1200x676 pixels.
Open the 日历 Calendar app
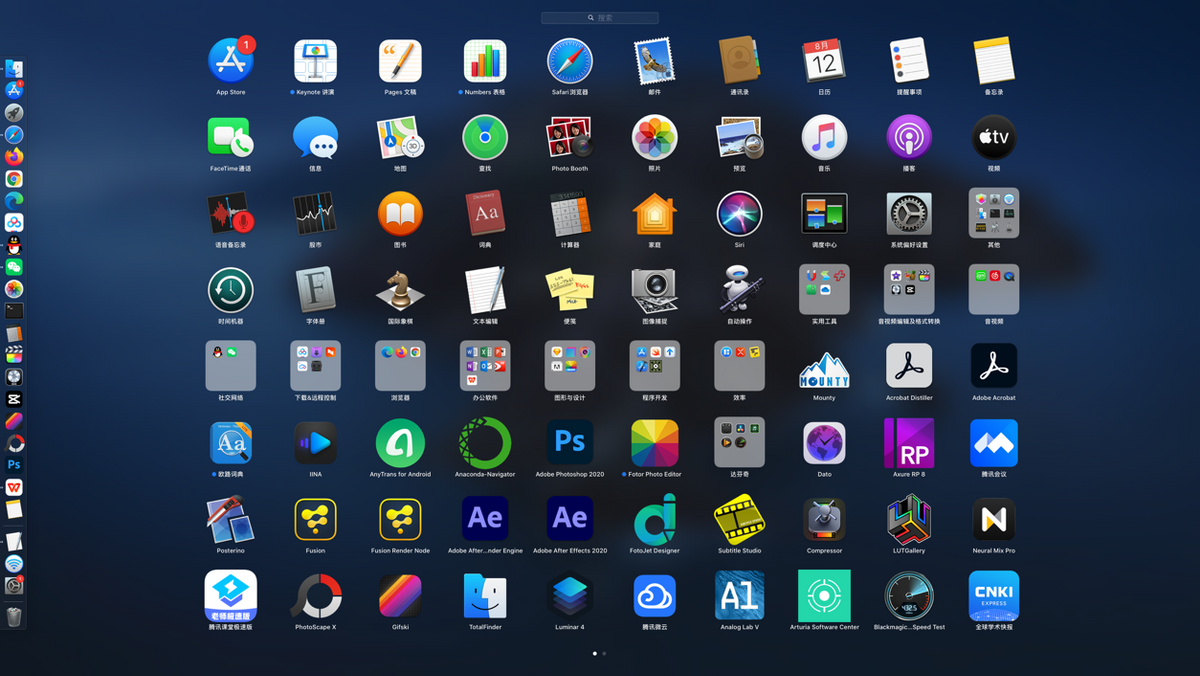pos(824,60)
